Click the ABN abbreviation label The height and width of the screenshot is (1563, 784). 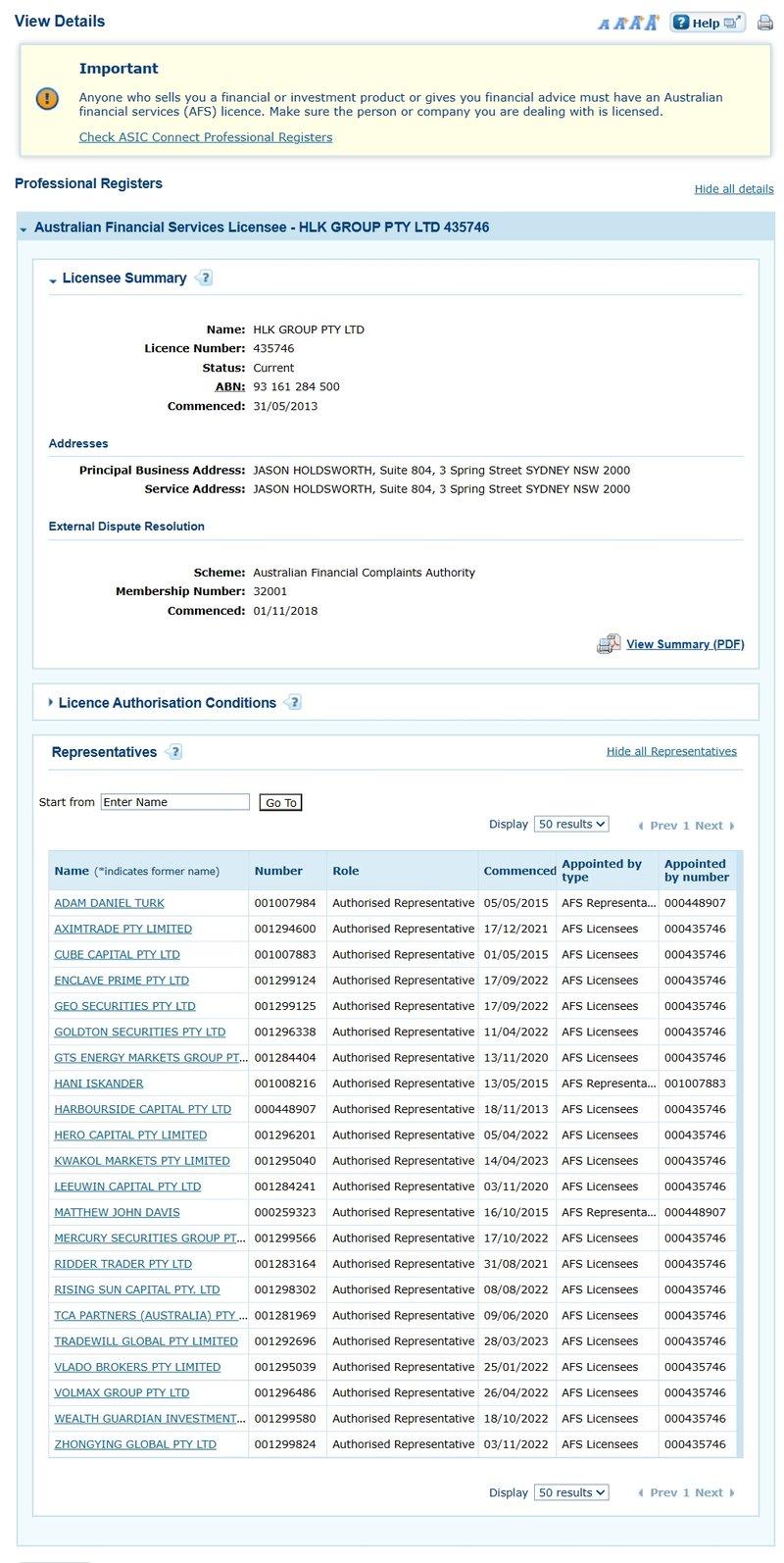[x=230, y=387]
